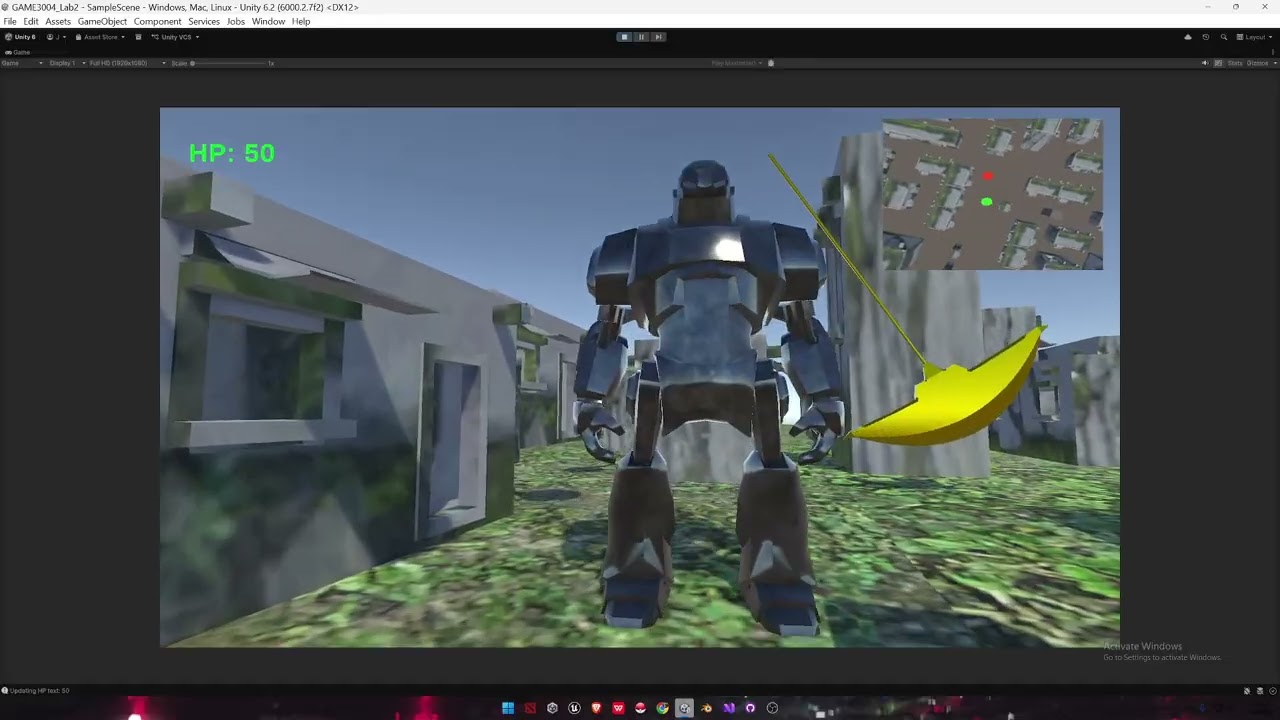Image resolution: width=1280 pixels, height=720 pixels.
Task: Open the Component menu
Action: tap(158, 21)
